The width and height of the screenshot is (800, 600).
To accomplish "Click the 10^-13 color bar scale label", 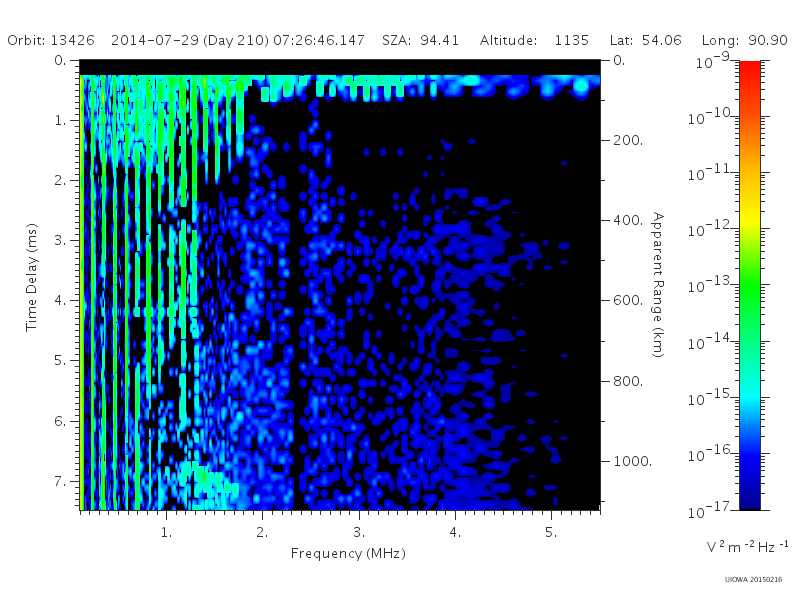I will click(x=711, y=285).
